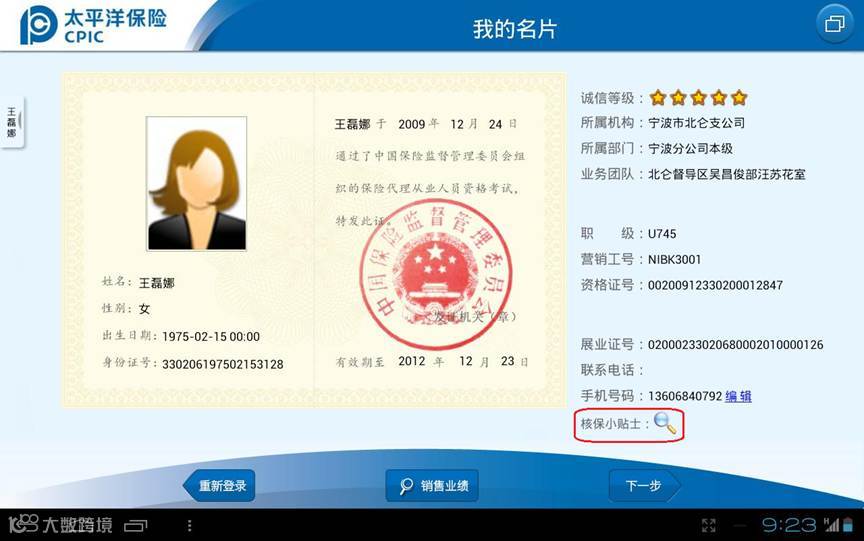The width and height of the screenshot is (864, 541).
Task: Click the windows icon in top-right corner
Action: [834, 24]
